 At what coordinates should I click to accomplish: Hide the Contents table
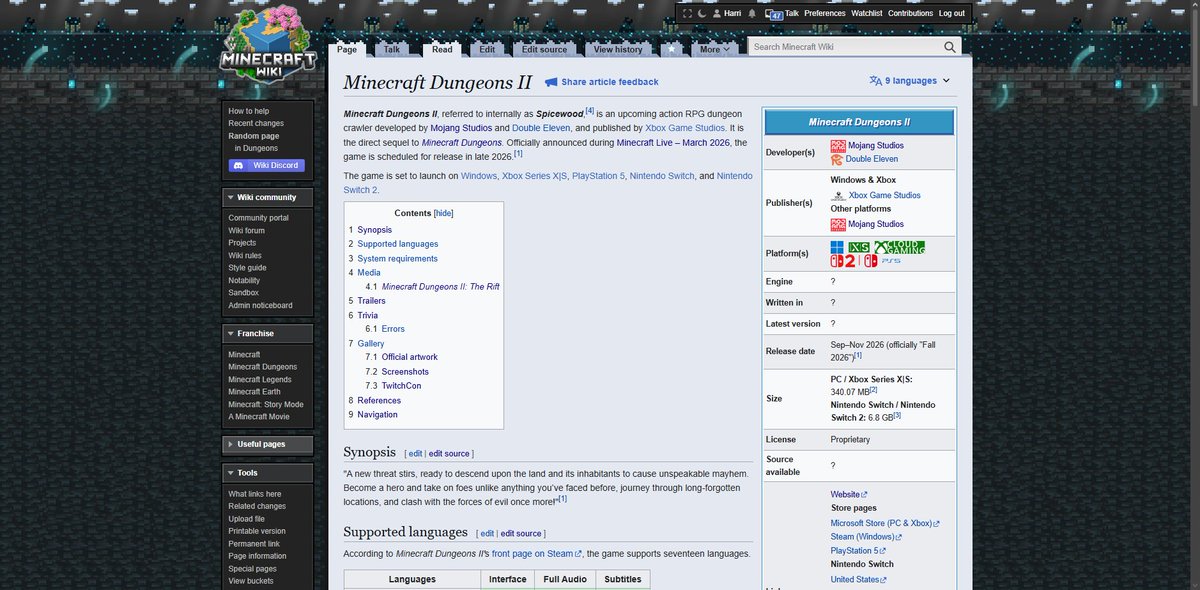coord(443,213)
